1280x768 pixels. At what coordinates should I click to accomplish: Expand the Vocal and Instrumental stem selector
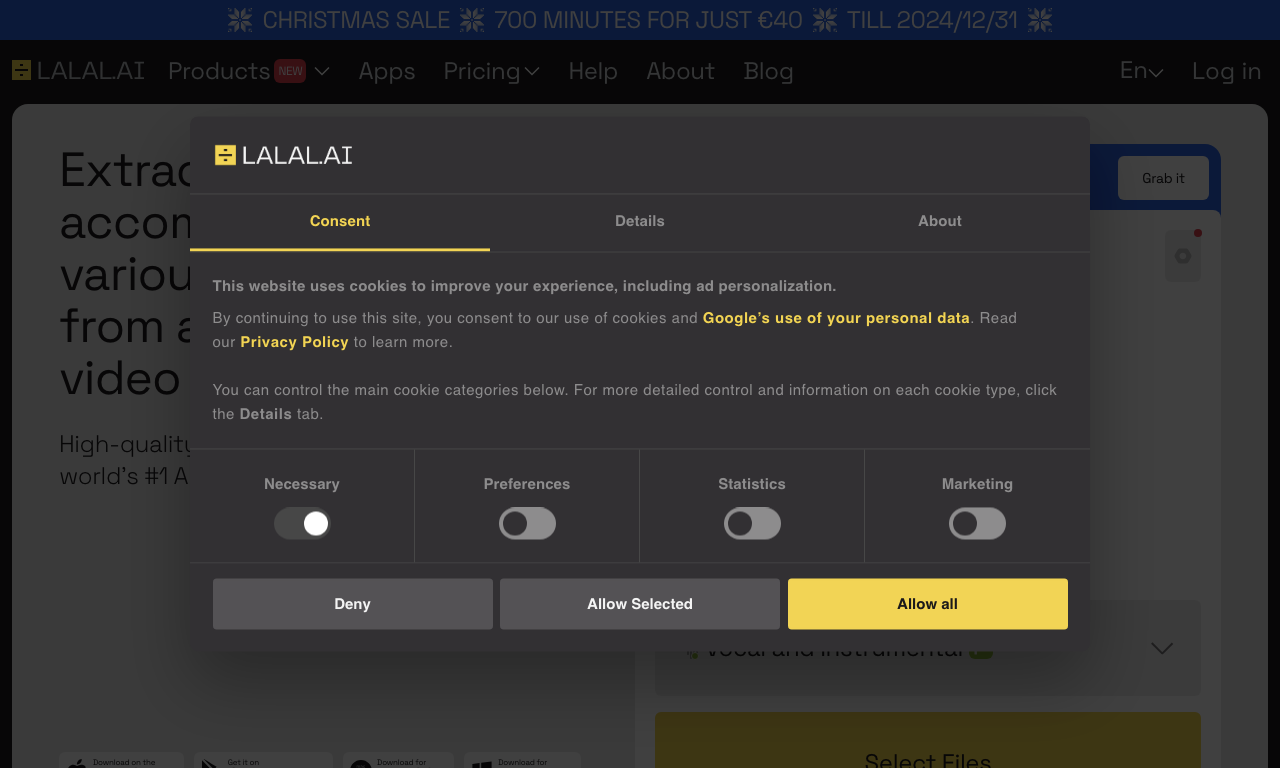click(928, 648)
